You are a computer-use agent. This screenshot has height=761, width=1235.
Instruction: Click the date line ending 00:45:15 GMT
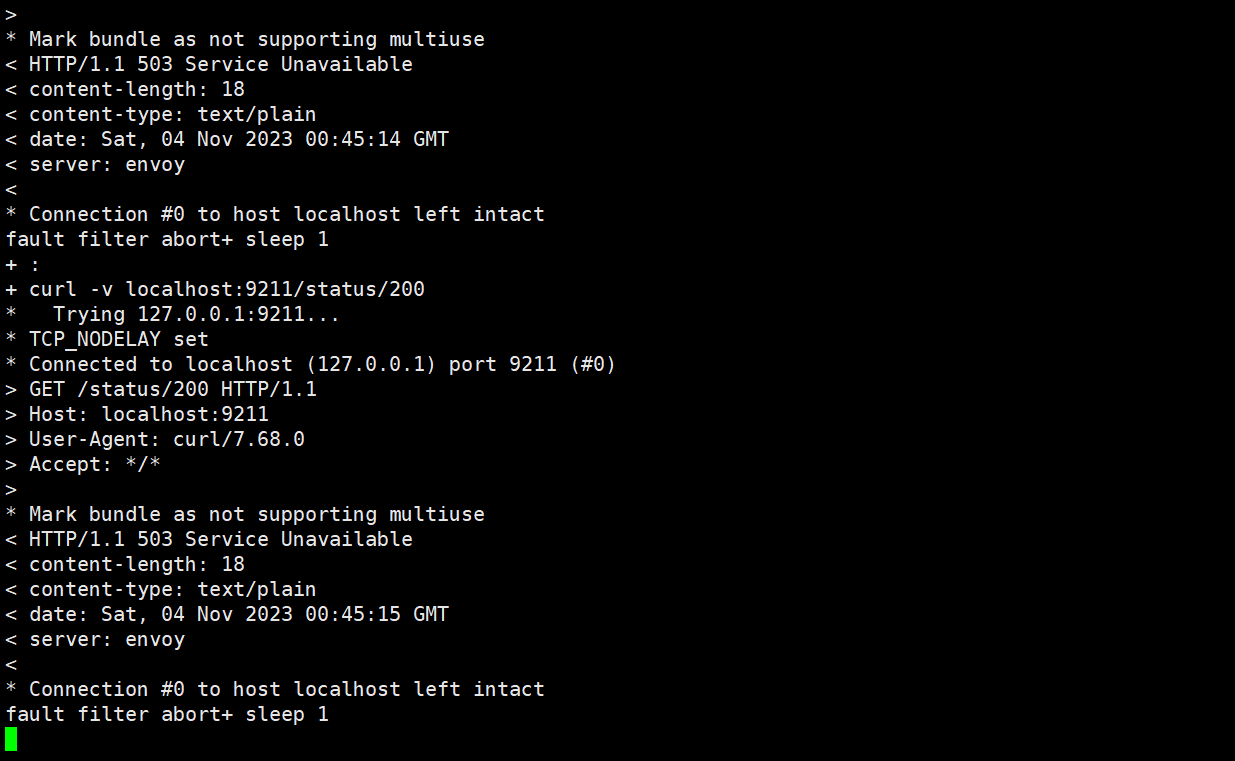click(227, 614)
